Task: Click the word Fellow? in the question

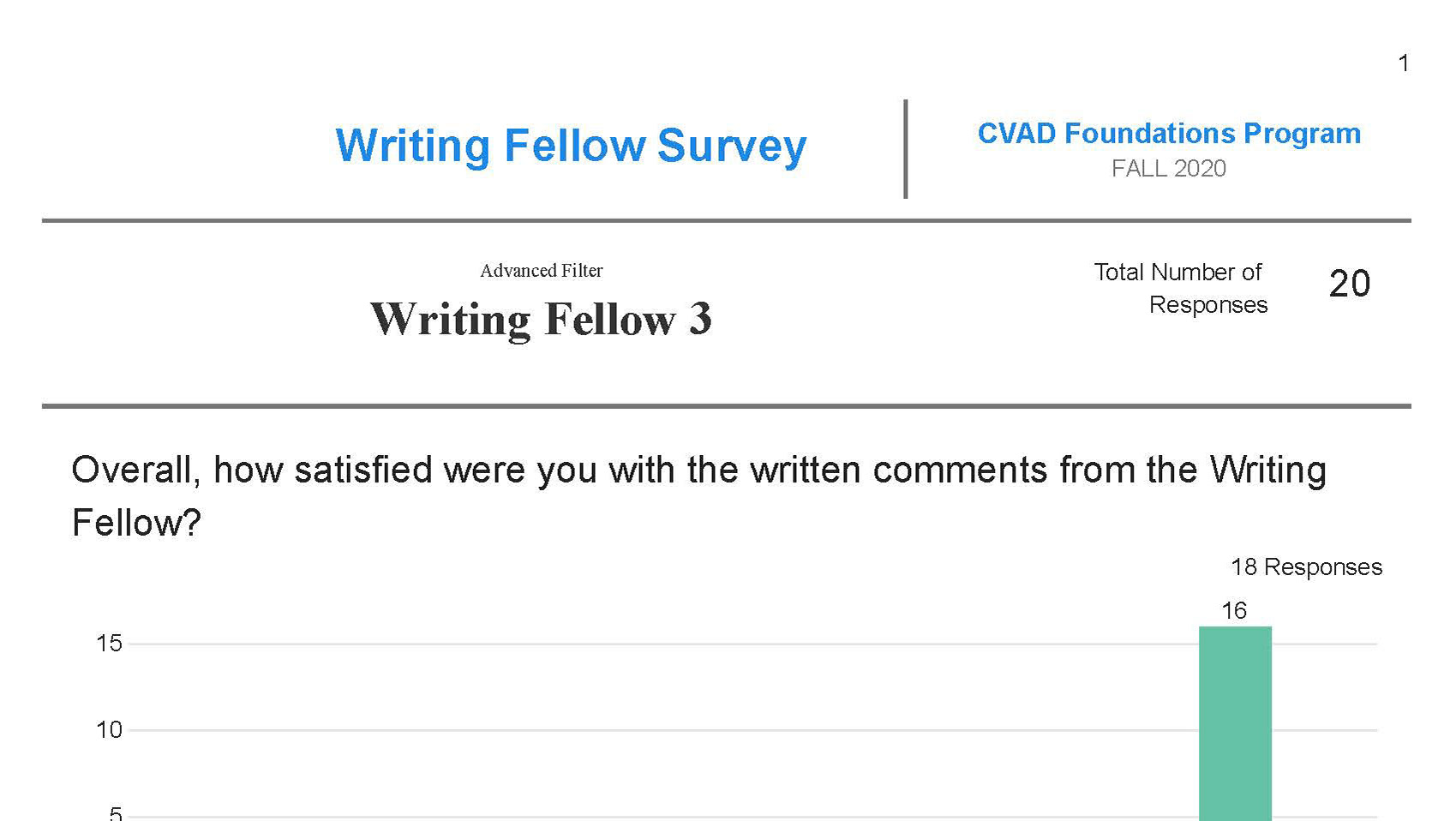Action: click(136, 523)
